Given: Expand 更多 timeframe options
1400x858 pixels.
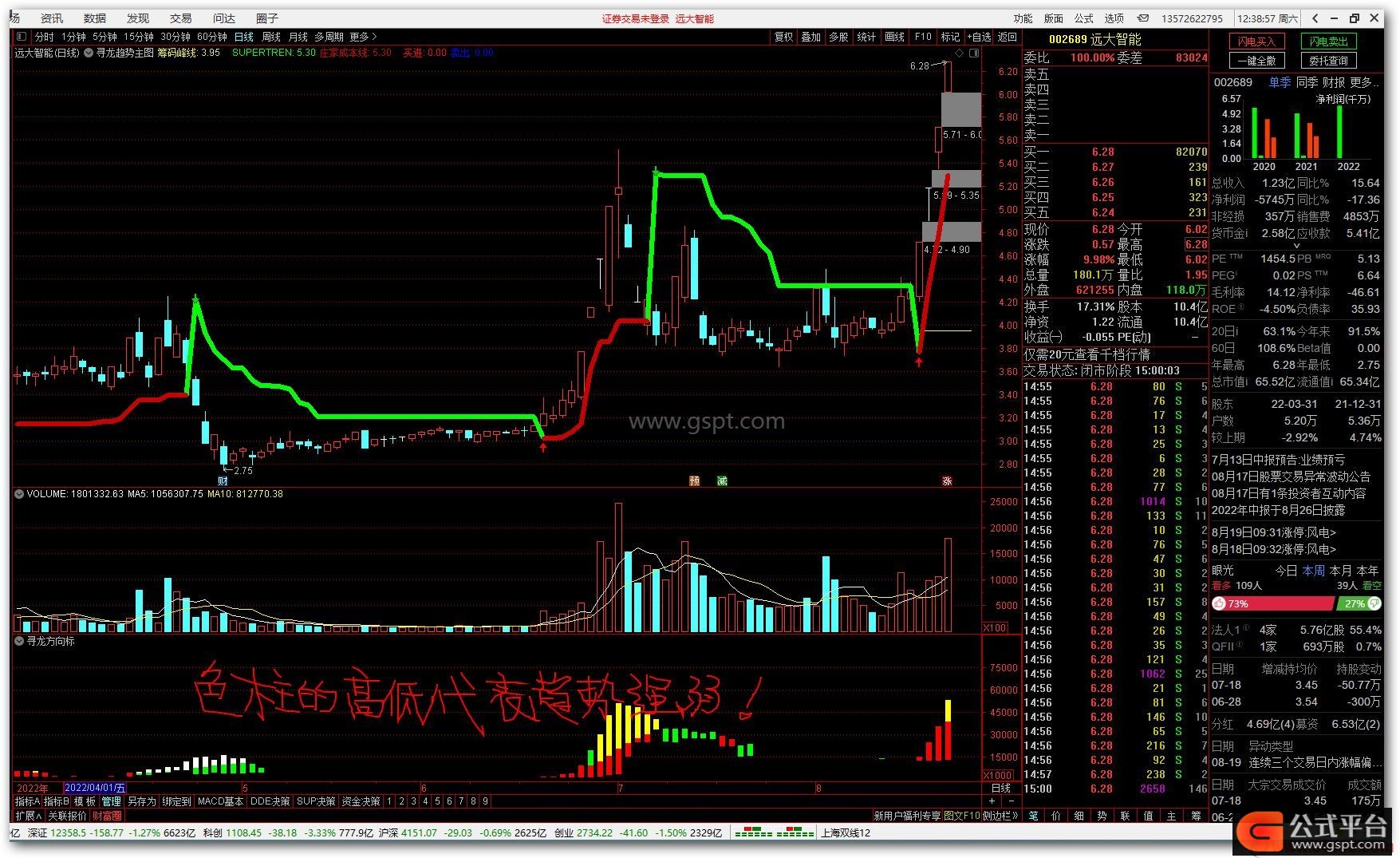Looking at the screenshot, I should tap(363, 37).
